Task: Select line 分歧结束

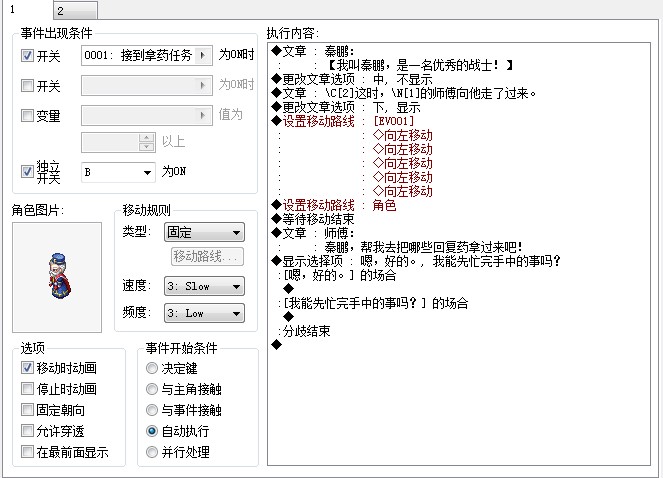Action: (x=306, y=331)
